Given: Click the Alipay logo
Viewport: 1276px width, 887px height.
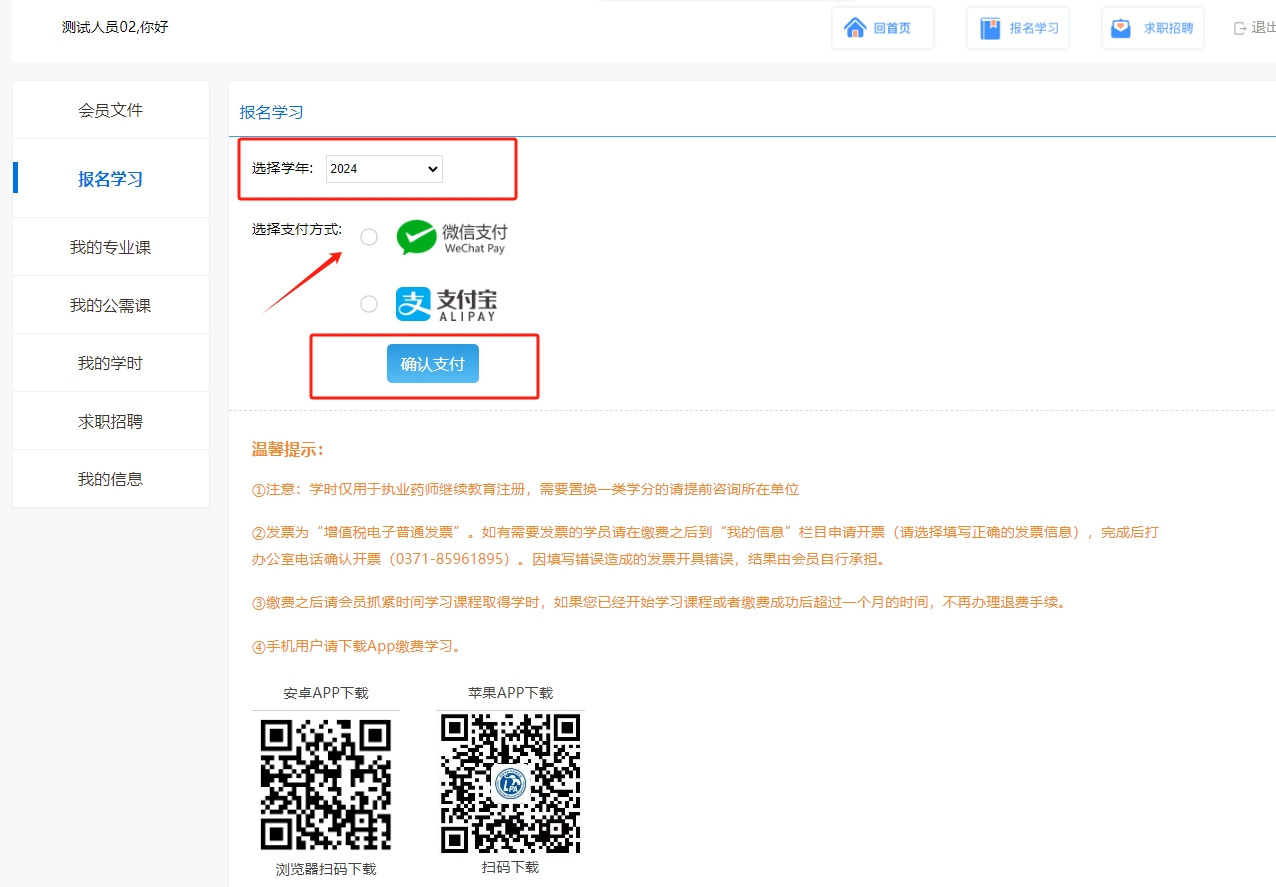Looking at the screenshot, I should click(x=446, y=304).
